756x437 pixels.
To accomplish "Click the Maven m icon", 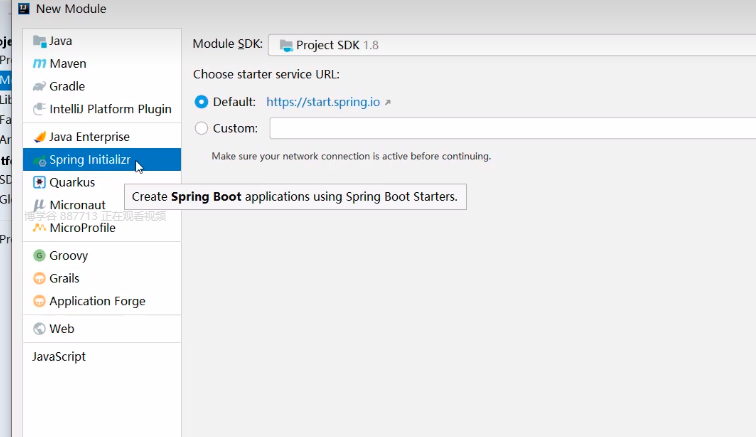I will (x=40, y=64).
